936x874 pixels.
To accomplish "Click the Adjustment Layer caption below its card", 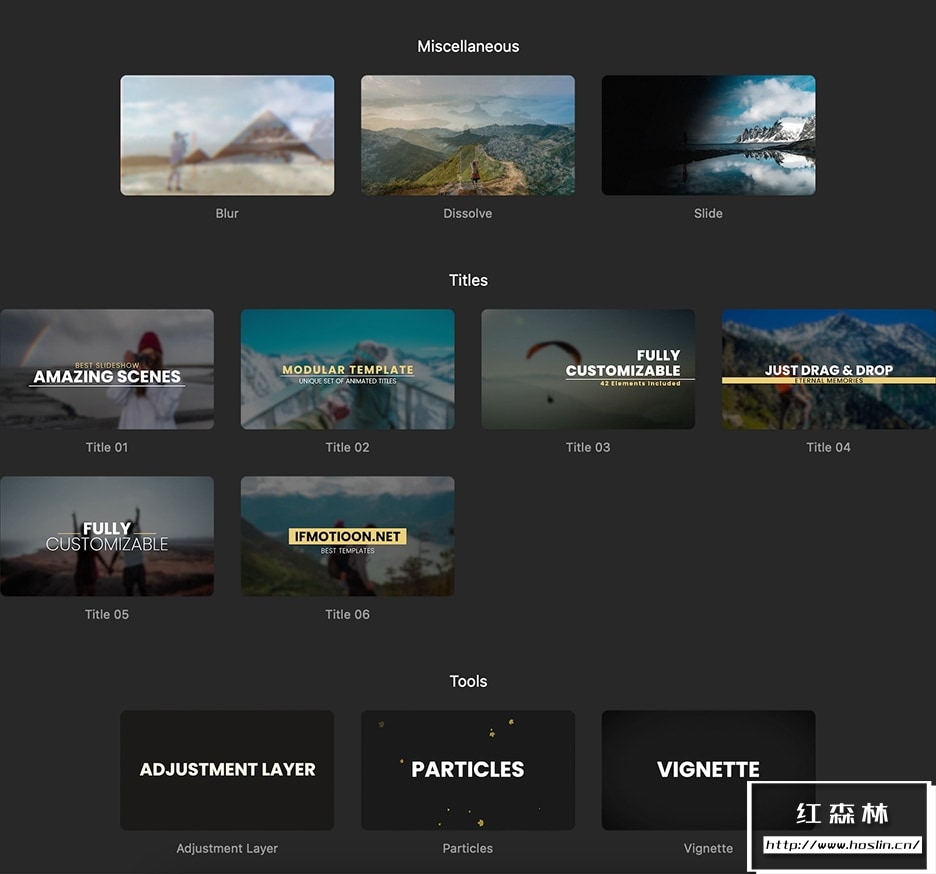I will pos(227,848).
